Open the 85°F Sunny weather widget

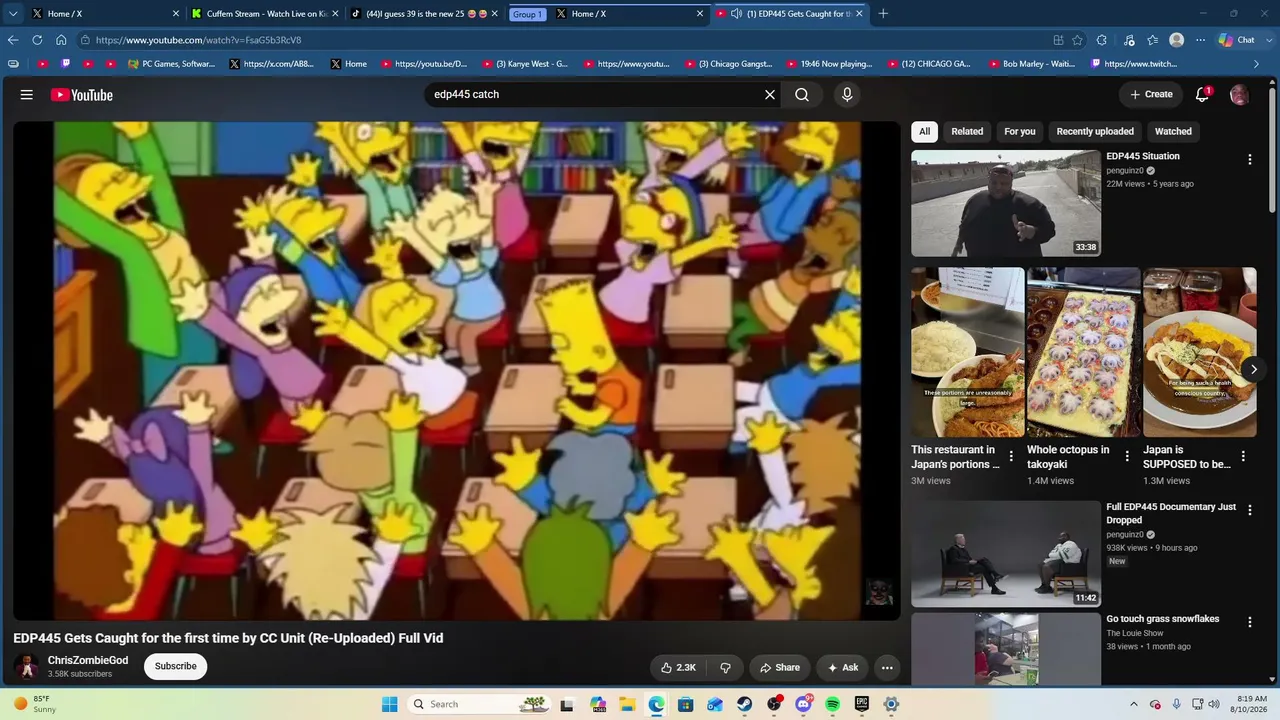coord(36,704)
